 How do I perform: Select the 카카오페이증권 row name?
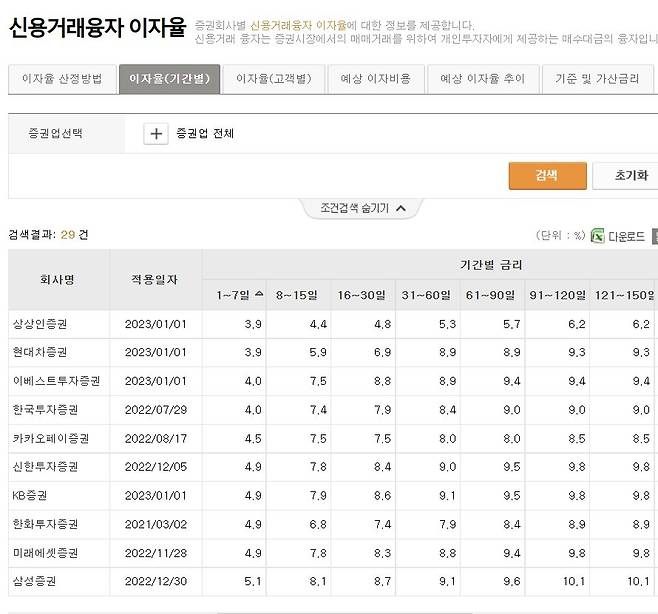[51, 439]
